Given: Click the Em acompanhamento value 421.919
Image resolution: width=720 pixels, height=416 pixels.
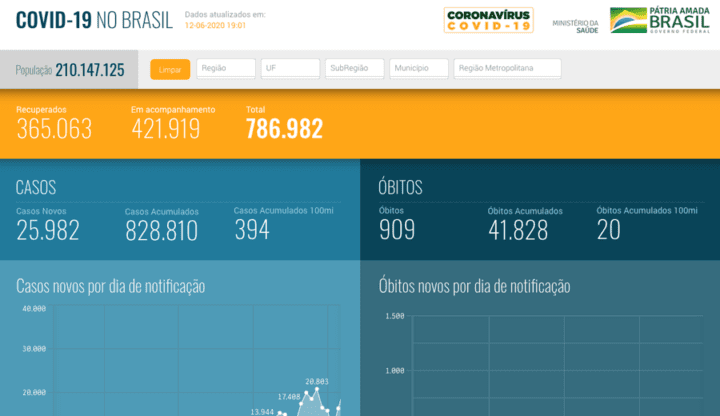Looking at the screenshot, I should coord(166,129).
